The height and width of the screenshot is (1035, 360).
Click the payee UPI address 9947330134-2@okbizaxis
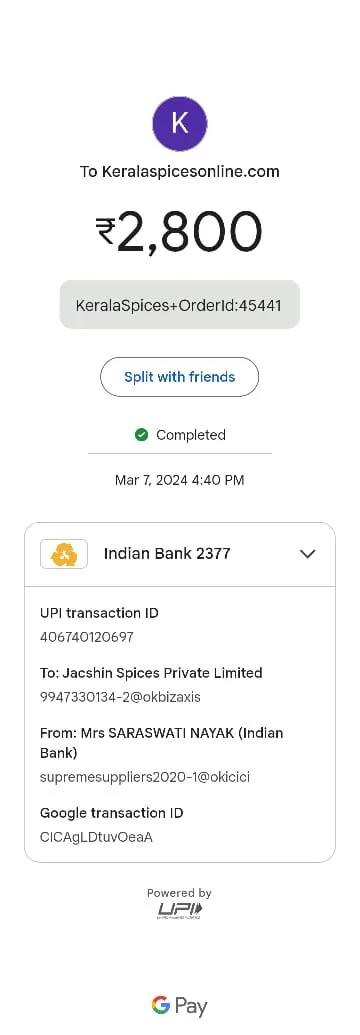pyautogui.click(x=120, y=697)
